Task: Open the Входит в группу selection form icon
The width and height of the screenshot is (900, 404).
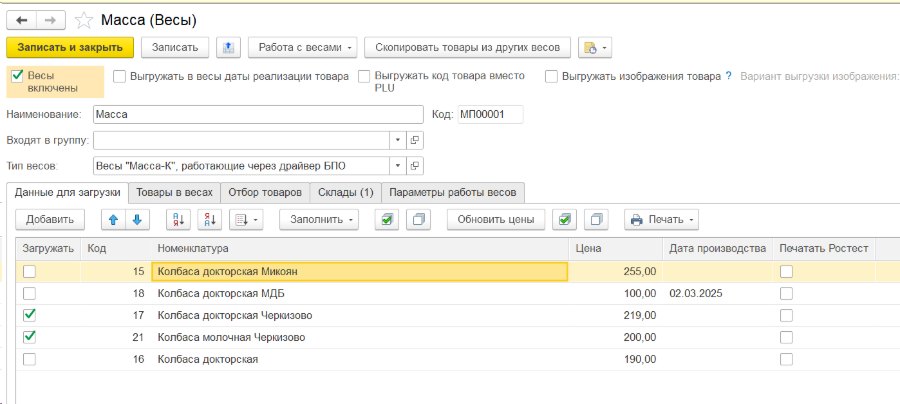Action: point(415,140)
